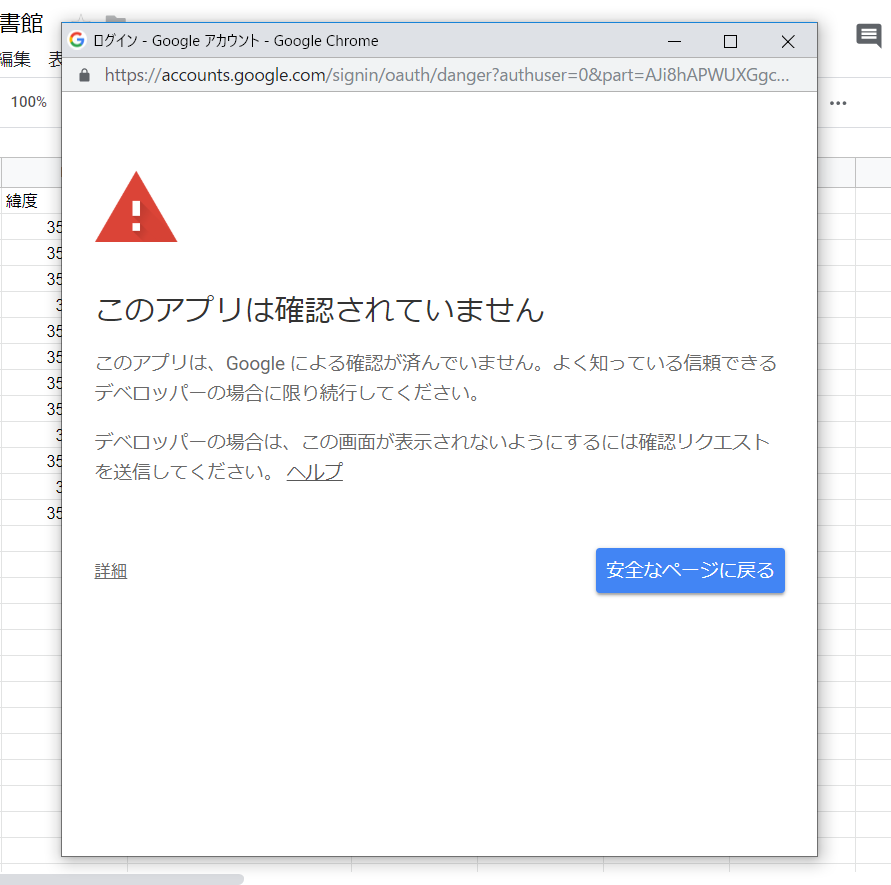Click the 安全なページに戻る button
This screenshot has height=885, width=891.
click(690, 570)
